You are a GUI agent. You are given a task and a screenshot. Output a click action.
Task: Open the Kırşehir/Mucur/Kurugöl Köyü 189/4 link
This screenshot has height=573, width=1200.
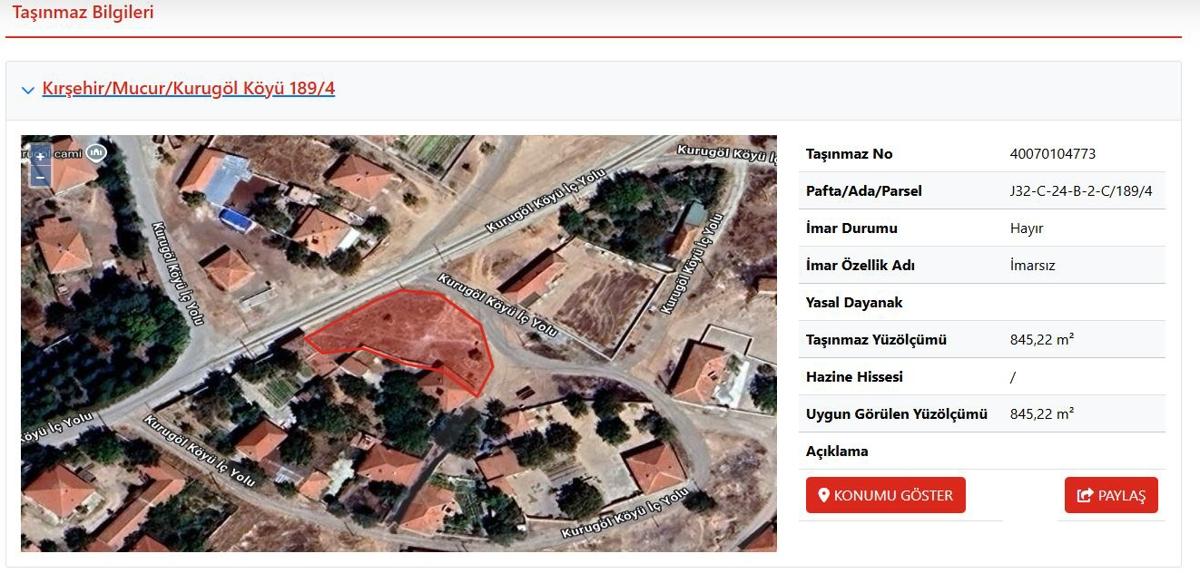click(188, 89)
